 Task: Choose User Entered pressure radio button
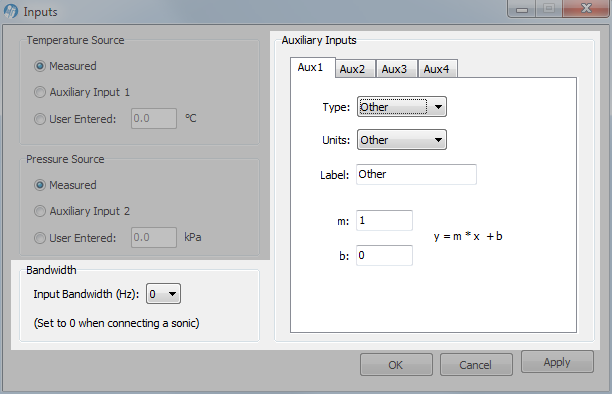[40, 238]
